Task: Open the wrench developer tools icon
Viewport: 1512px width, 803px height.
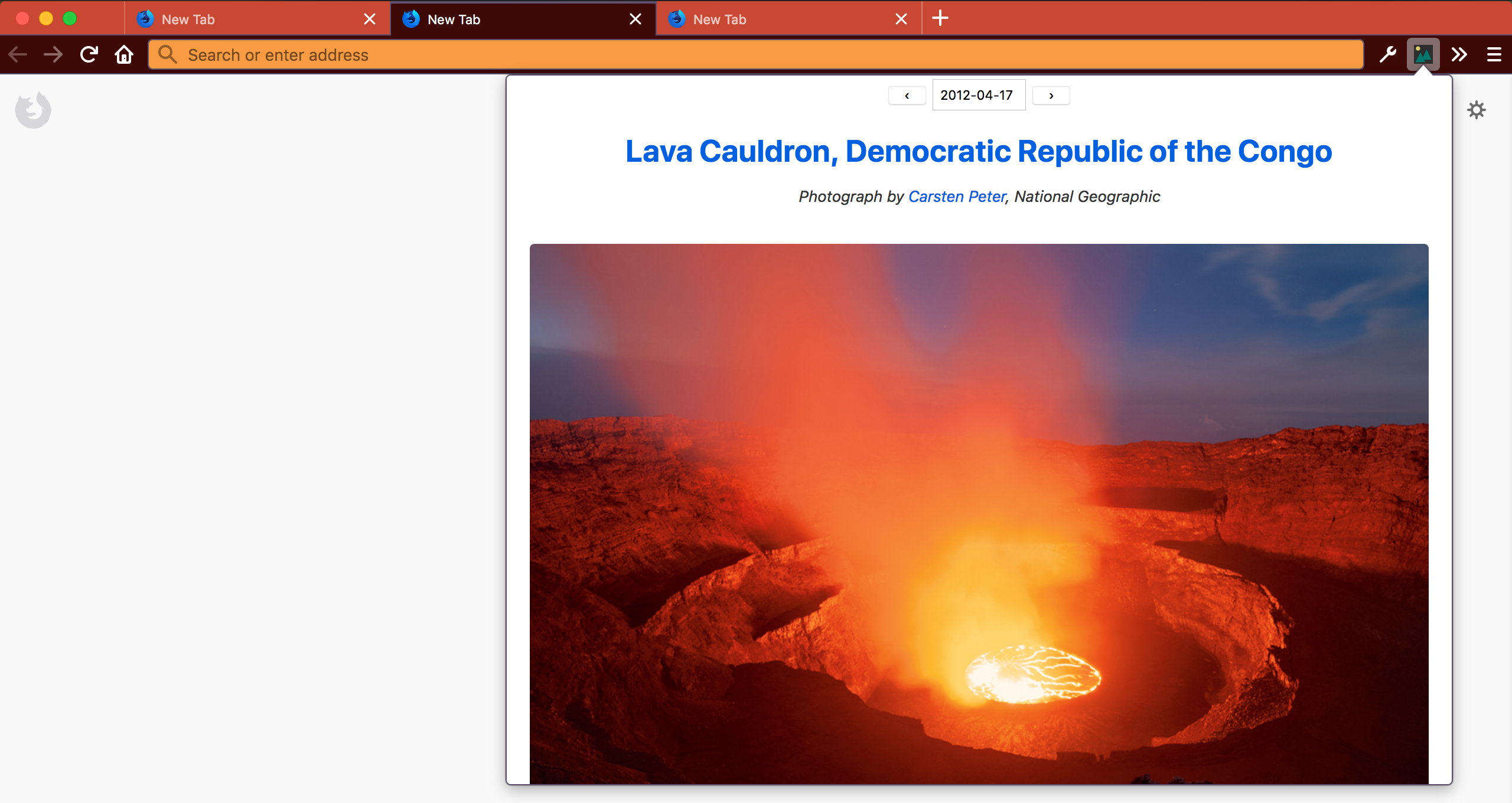Action: (1387, 55)
